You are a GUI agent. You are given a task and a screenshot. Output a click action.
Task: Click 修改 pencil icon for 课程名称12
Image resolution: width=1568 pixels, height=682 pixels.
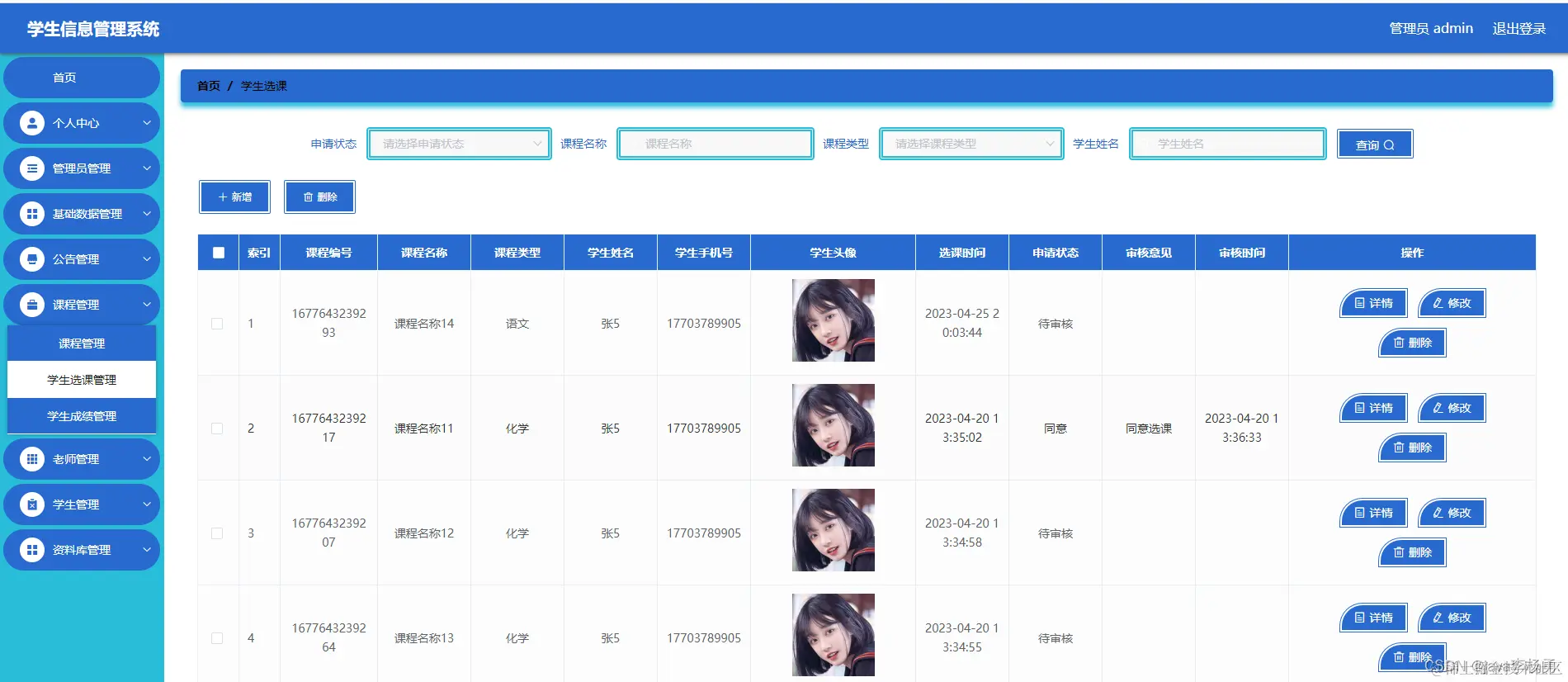click(x=1438, y=513)
